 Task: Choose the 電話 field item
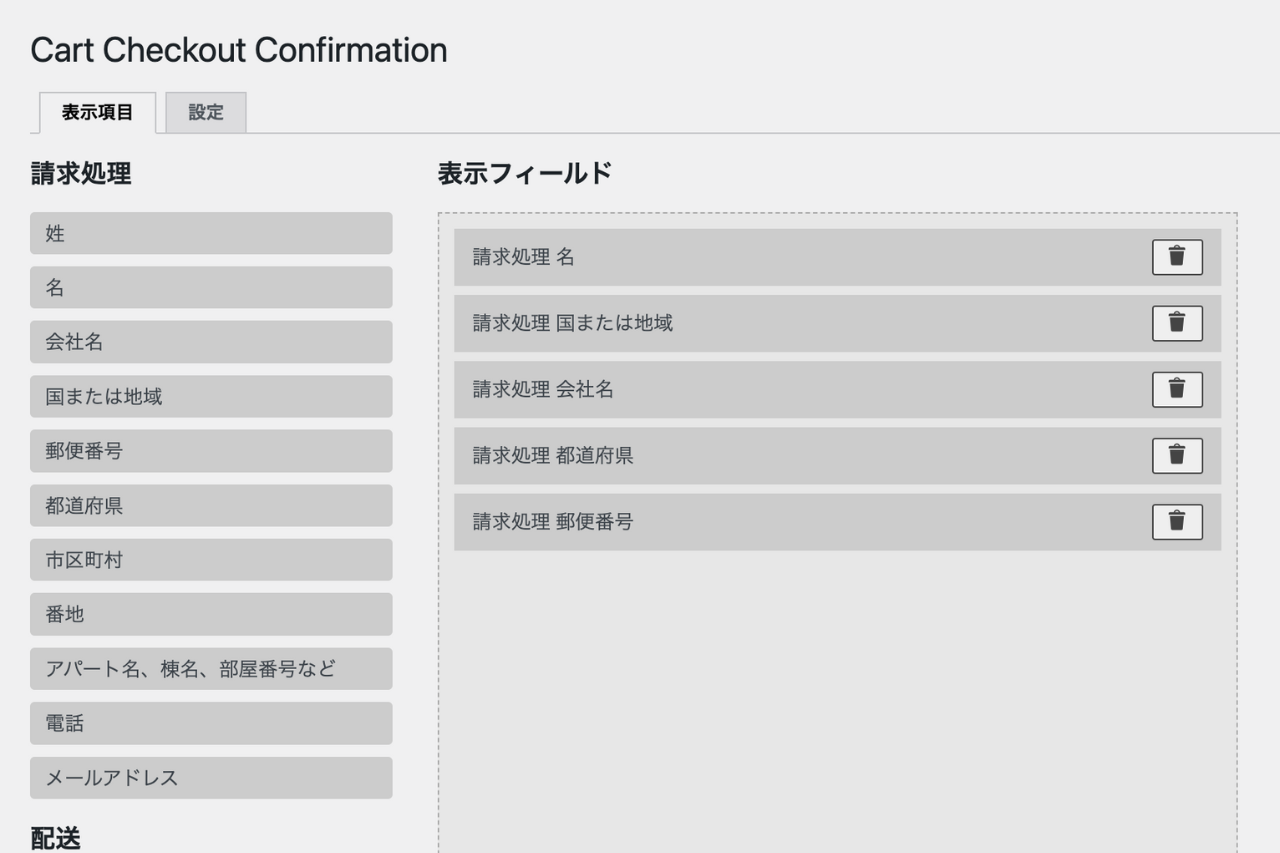tap(211, 723)
